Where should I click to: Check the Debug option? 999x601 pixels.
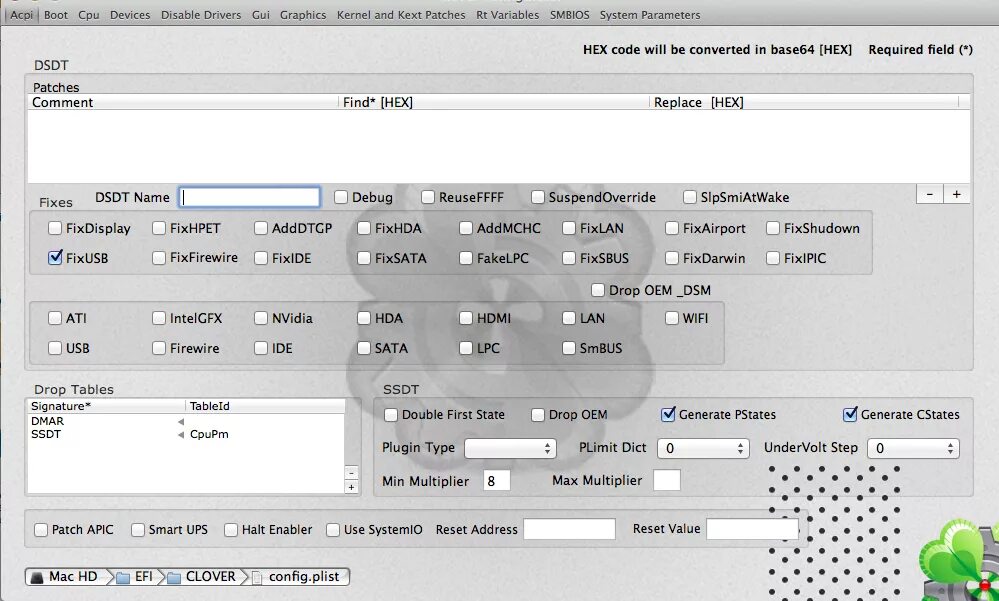coord(339,197)
